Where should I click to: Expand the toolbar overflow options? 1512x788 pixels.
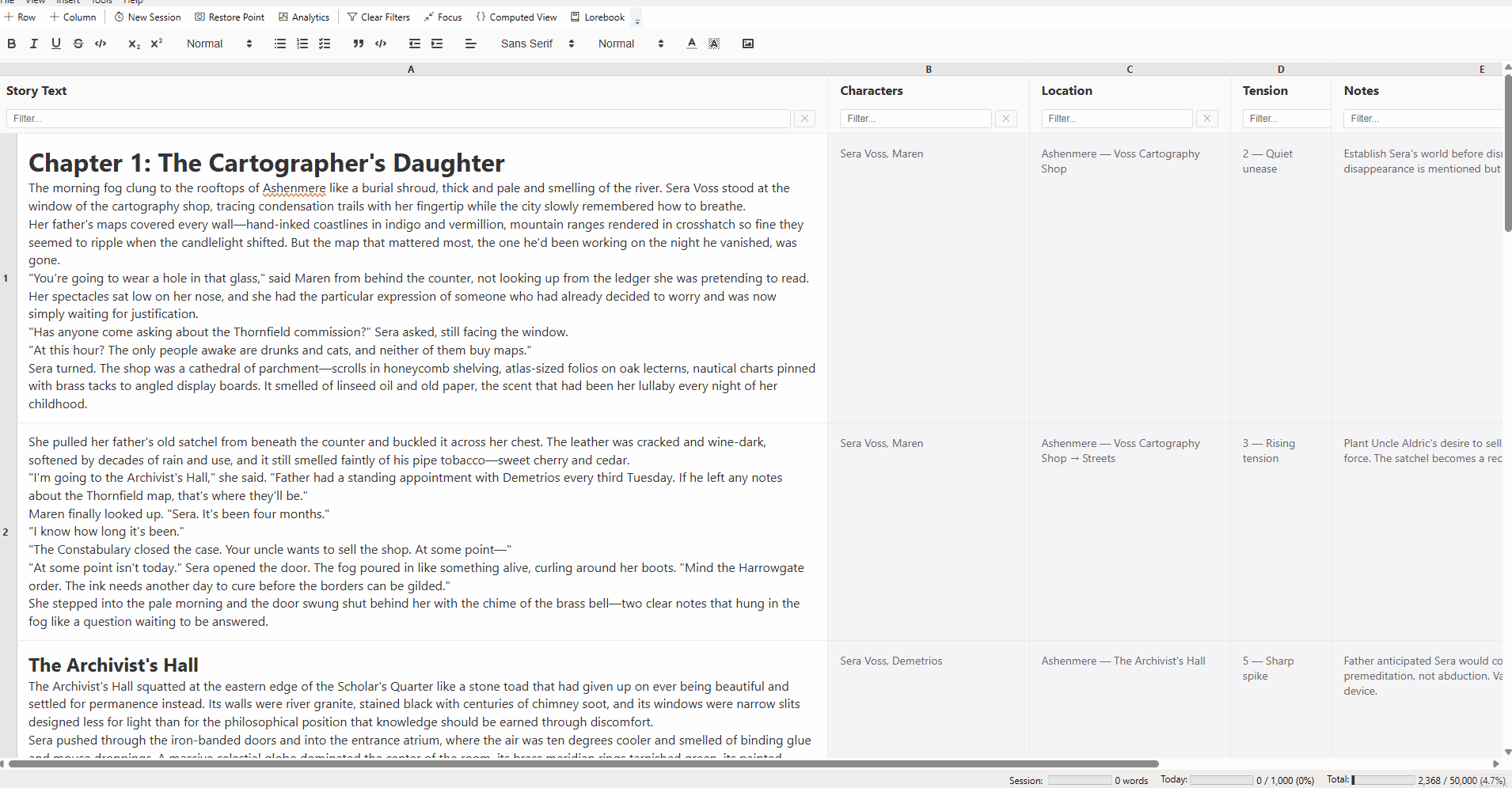[x=637, y=21]
